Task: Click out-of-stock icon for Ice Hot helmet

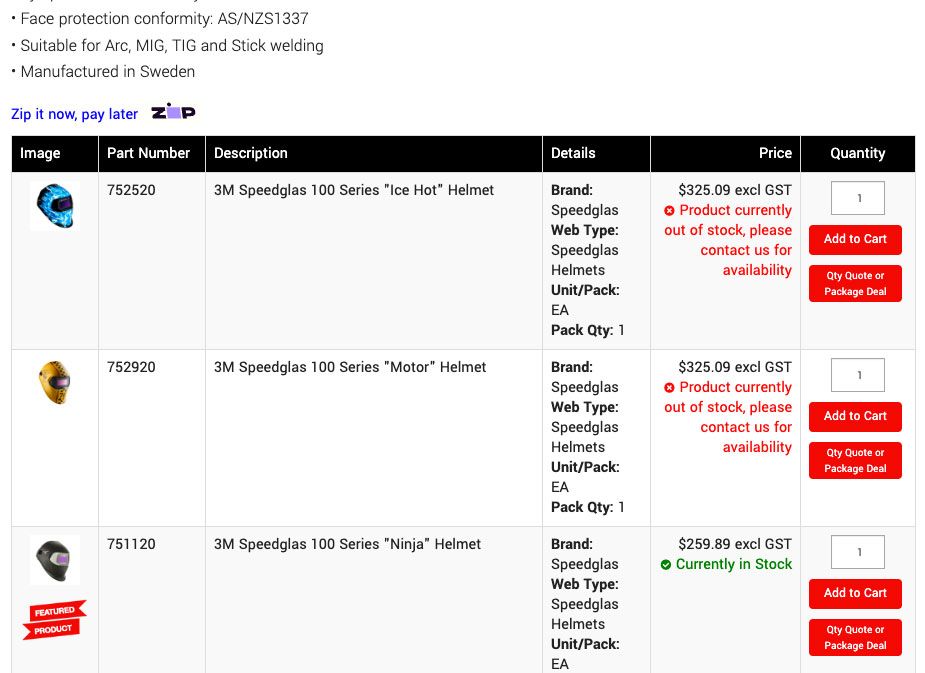Action: 669,211
